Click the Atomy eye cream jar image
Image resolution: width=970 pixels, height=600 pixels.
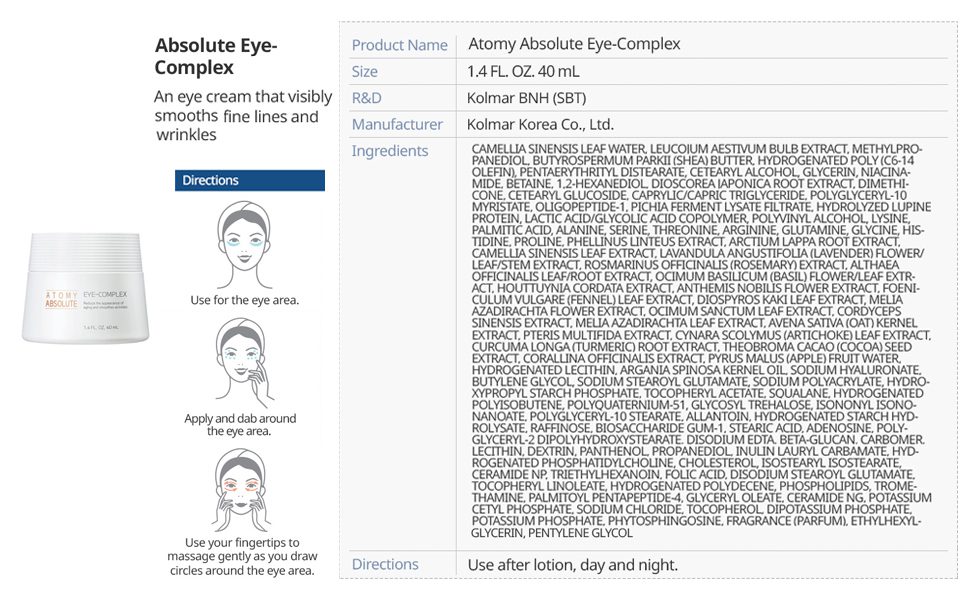[85, 288]
